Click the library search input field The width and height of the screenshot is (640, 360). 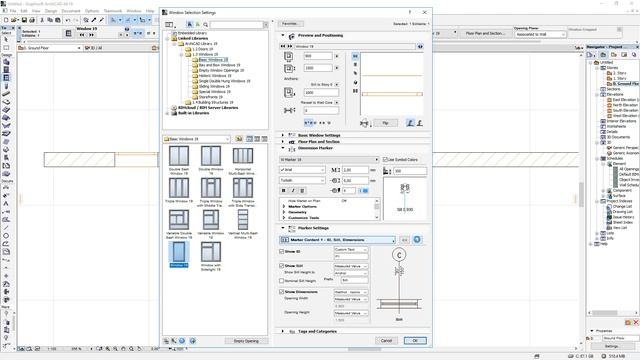[237, 25]
